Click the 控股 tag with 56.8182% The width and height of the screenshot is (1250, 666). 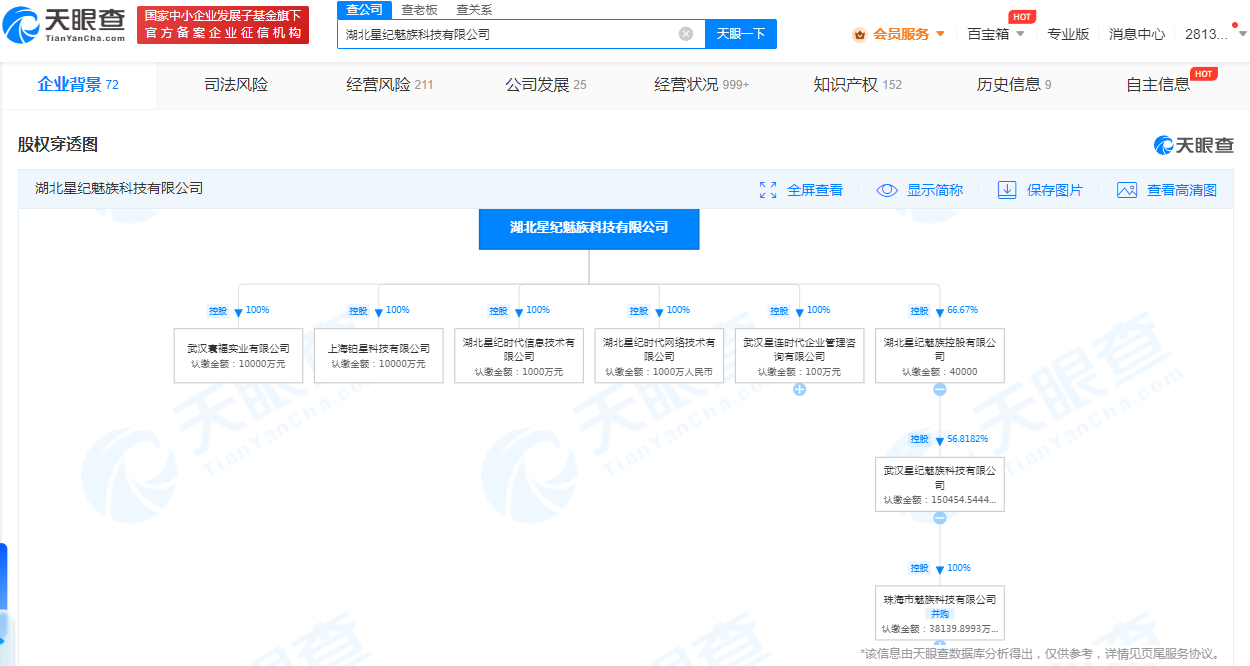[x=919, y=439]
